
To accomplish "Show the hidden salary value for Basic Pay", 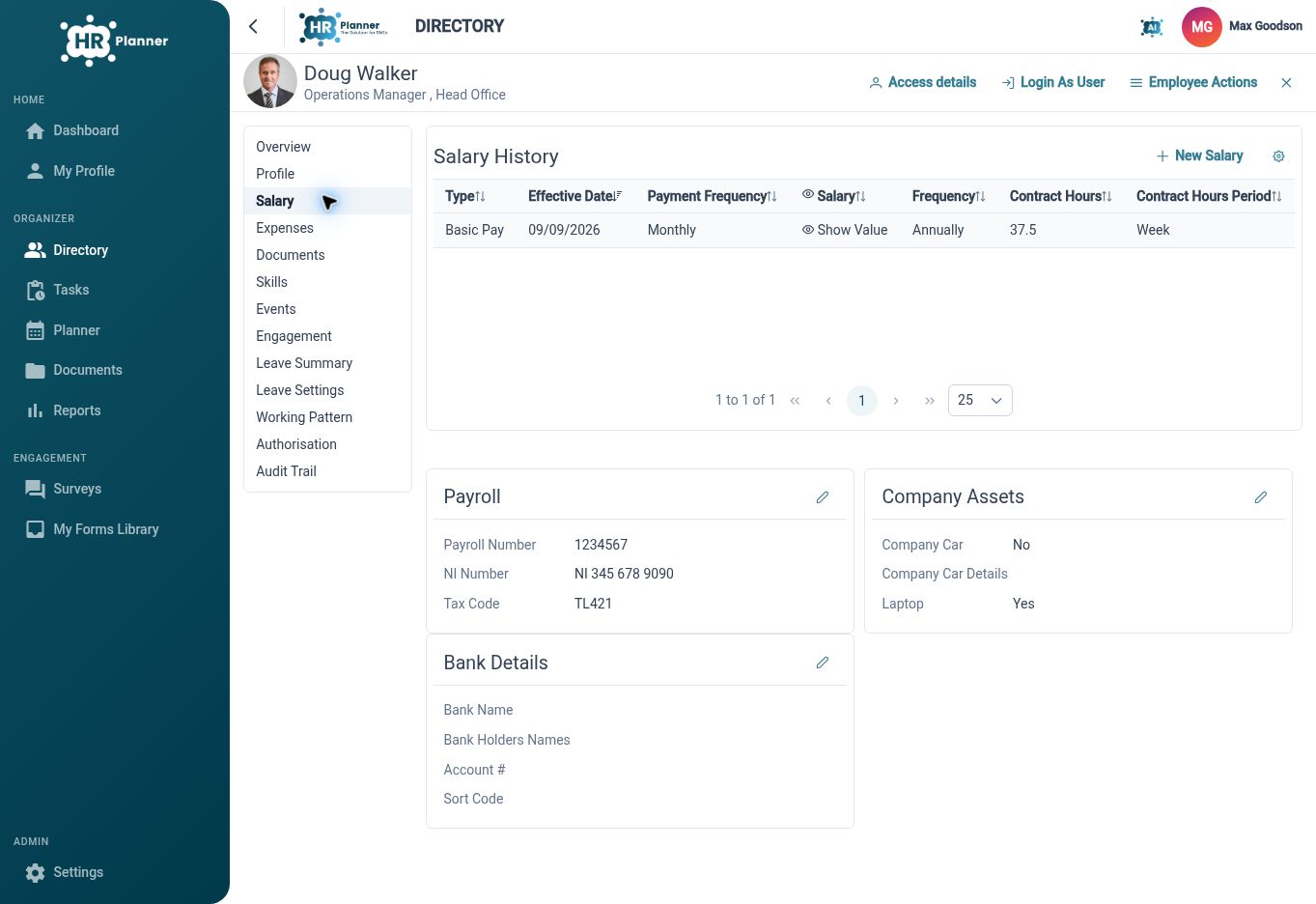I will pyautogui.click(x=845, y=230).
